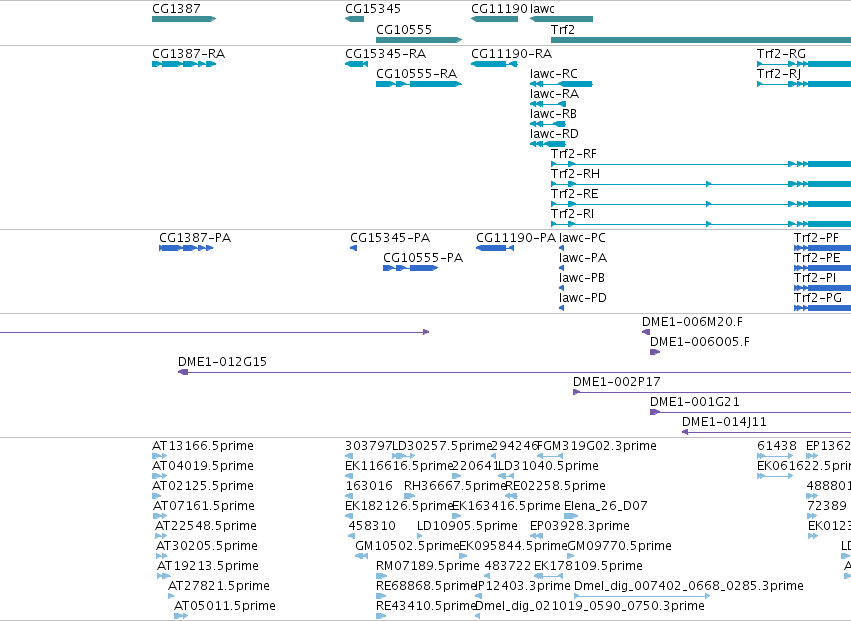
Task: Open the GM09770.5prime EST label
Action: coord(619,547)
